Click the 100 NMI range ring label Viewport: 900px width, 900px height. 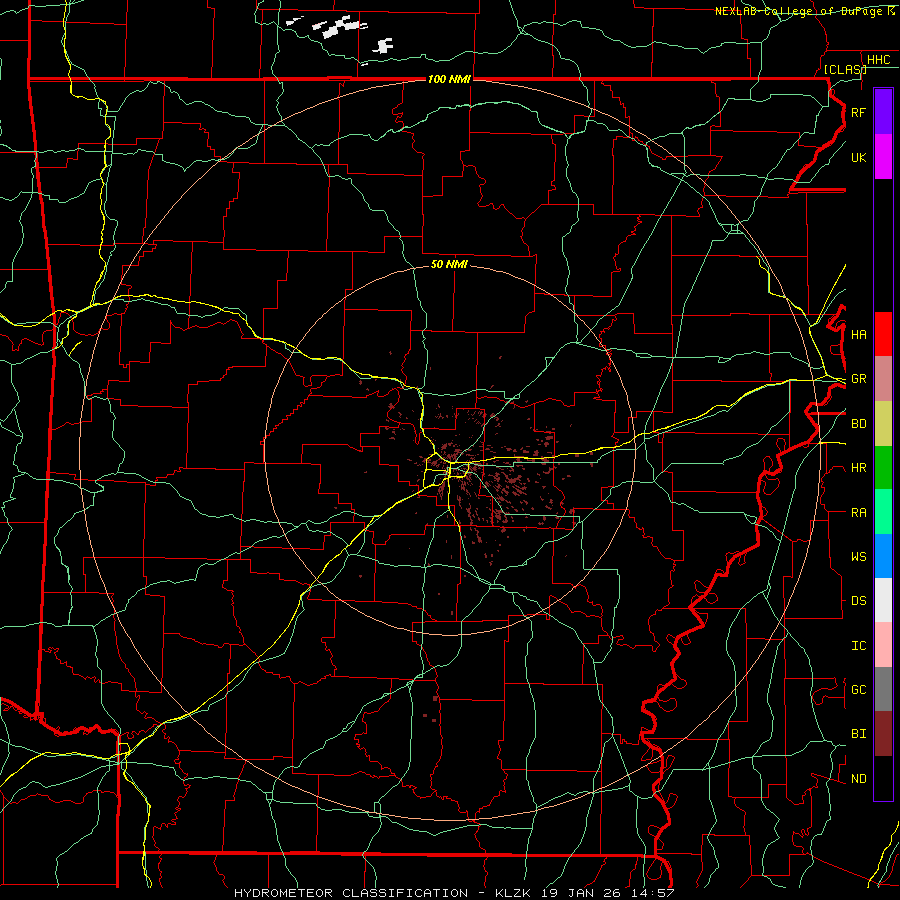[449, 79]
